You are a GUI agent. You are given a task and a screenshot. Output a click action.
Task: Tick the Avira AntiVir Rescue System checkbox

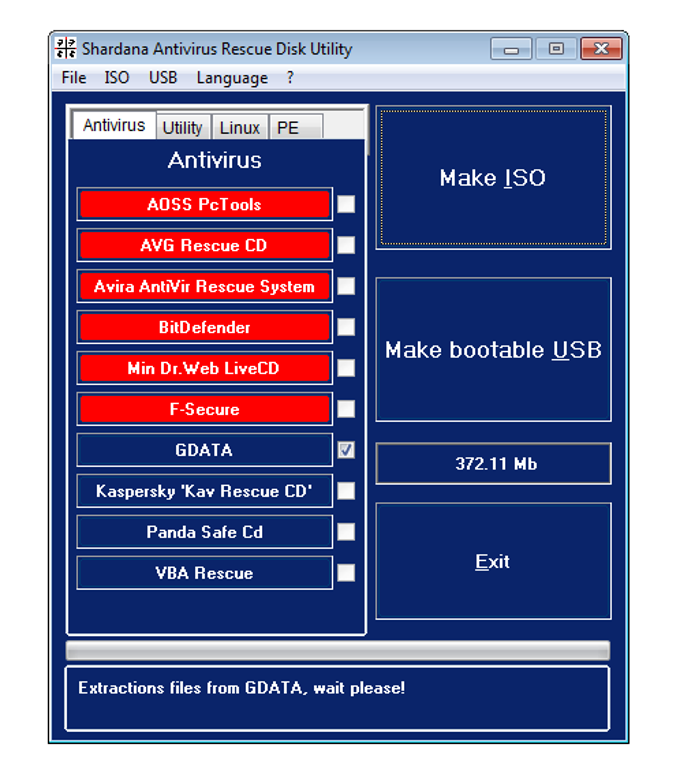tap(346, 286)
